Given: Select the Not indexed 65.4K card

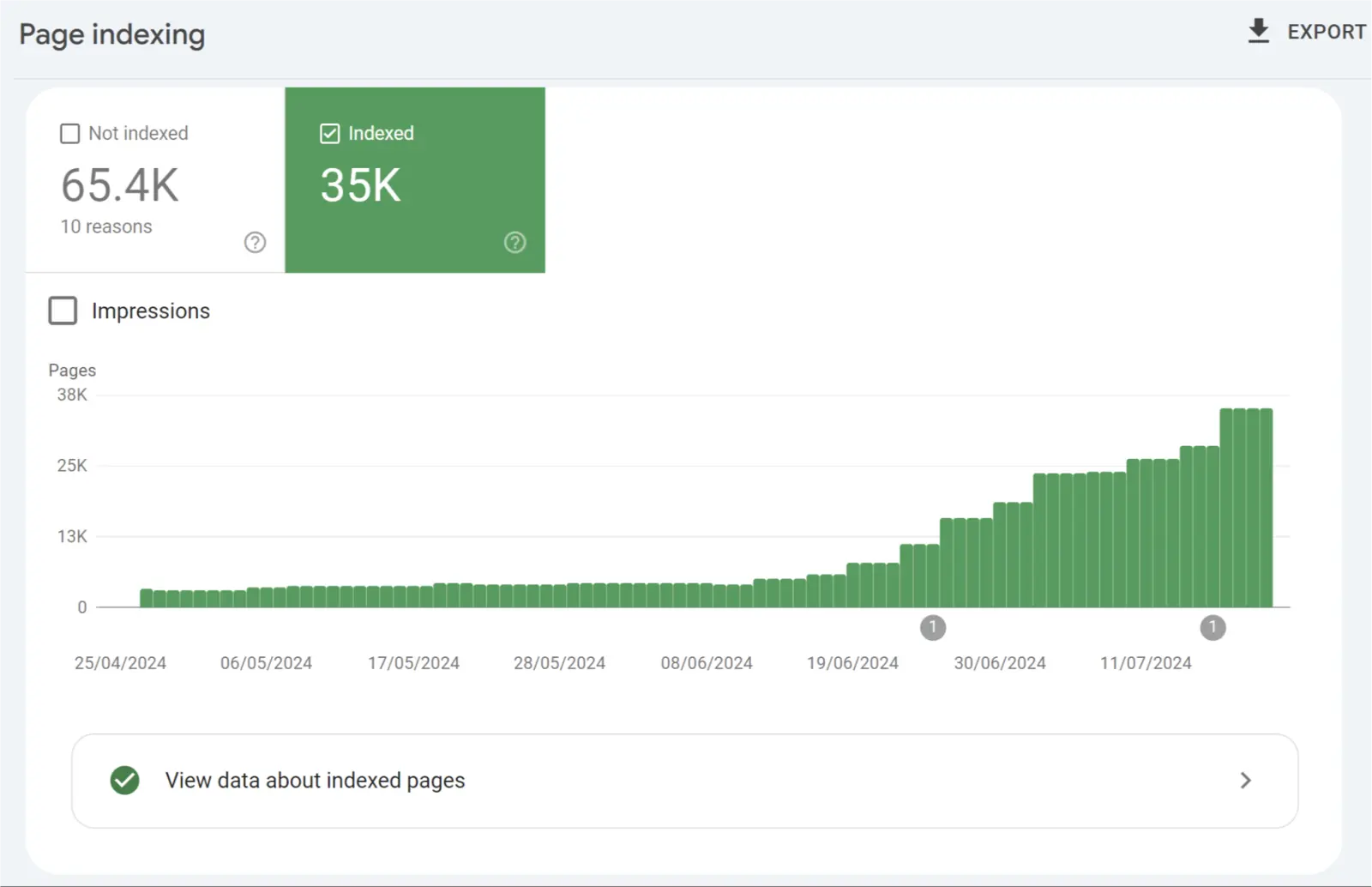Looking at the screenshot, I should 155,180.
